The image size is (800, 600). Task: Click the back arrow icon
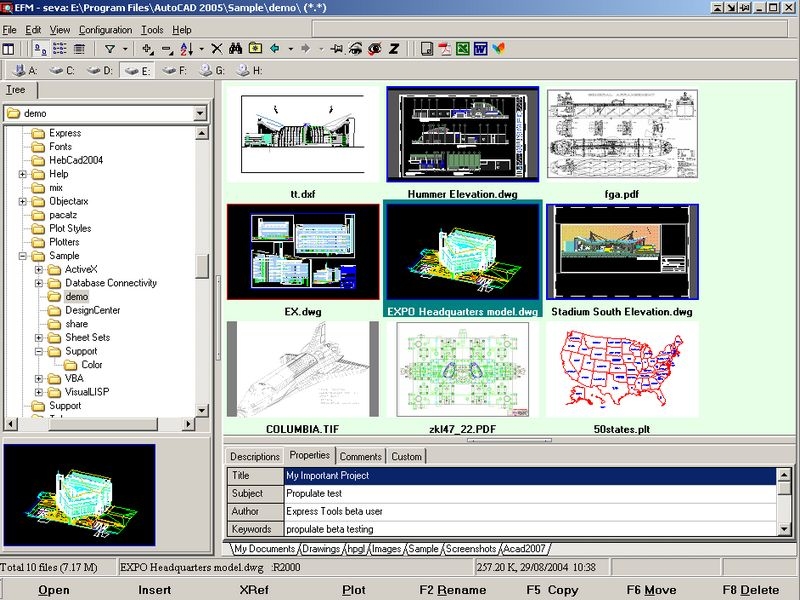275,49
